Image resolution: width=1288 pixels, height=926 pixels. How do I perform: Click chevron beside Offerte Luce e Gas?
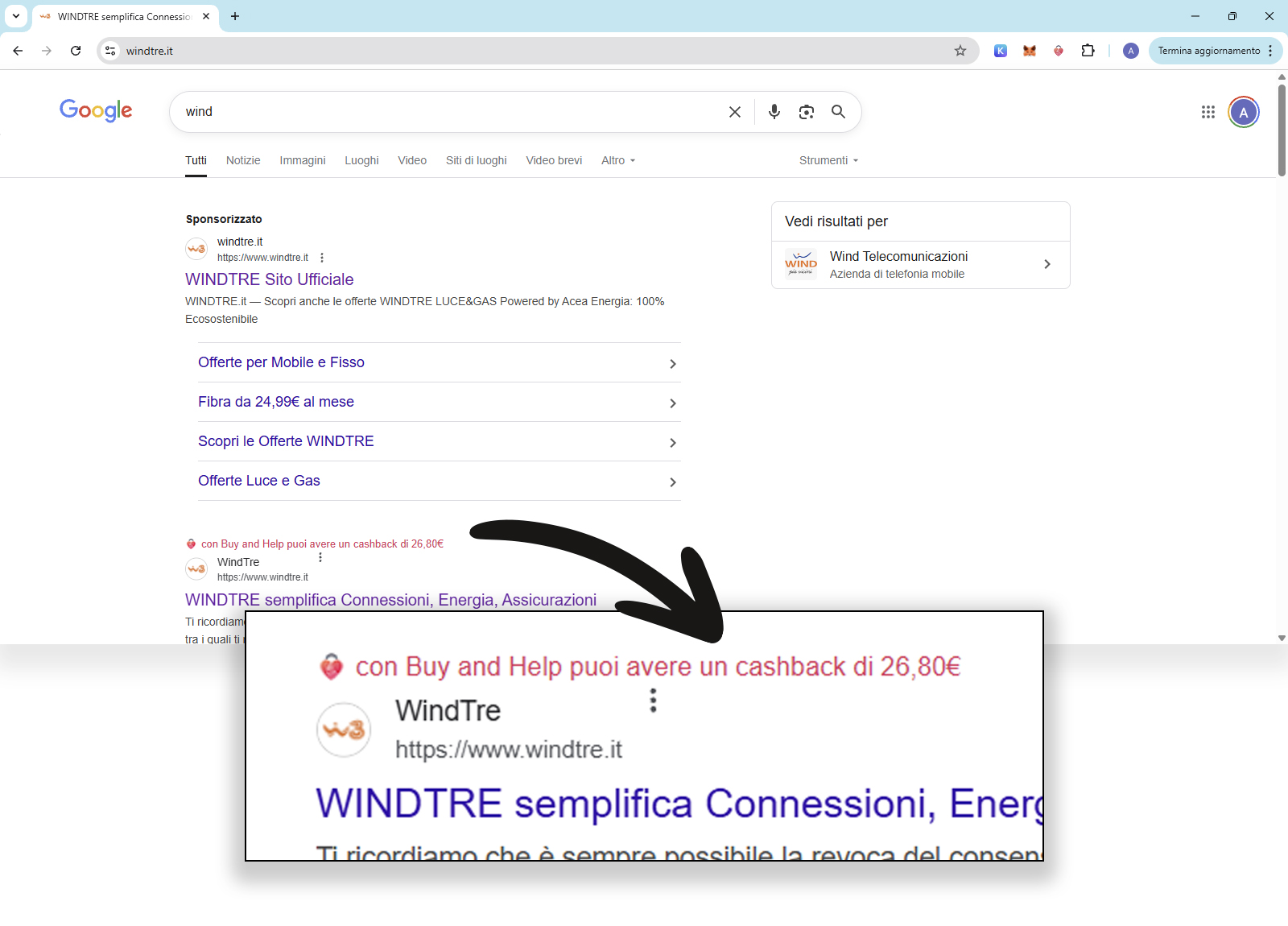[x=673, y=482]
